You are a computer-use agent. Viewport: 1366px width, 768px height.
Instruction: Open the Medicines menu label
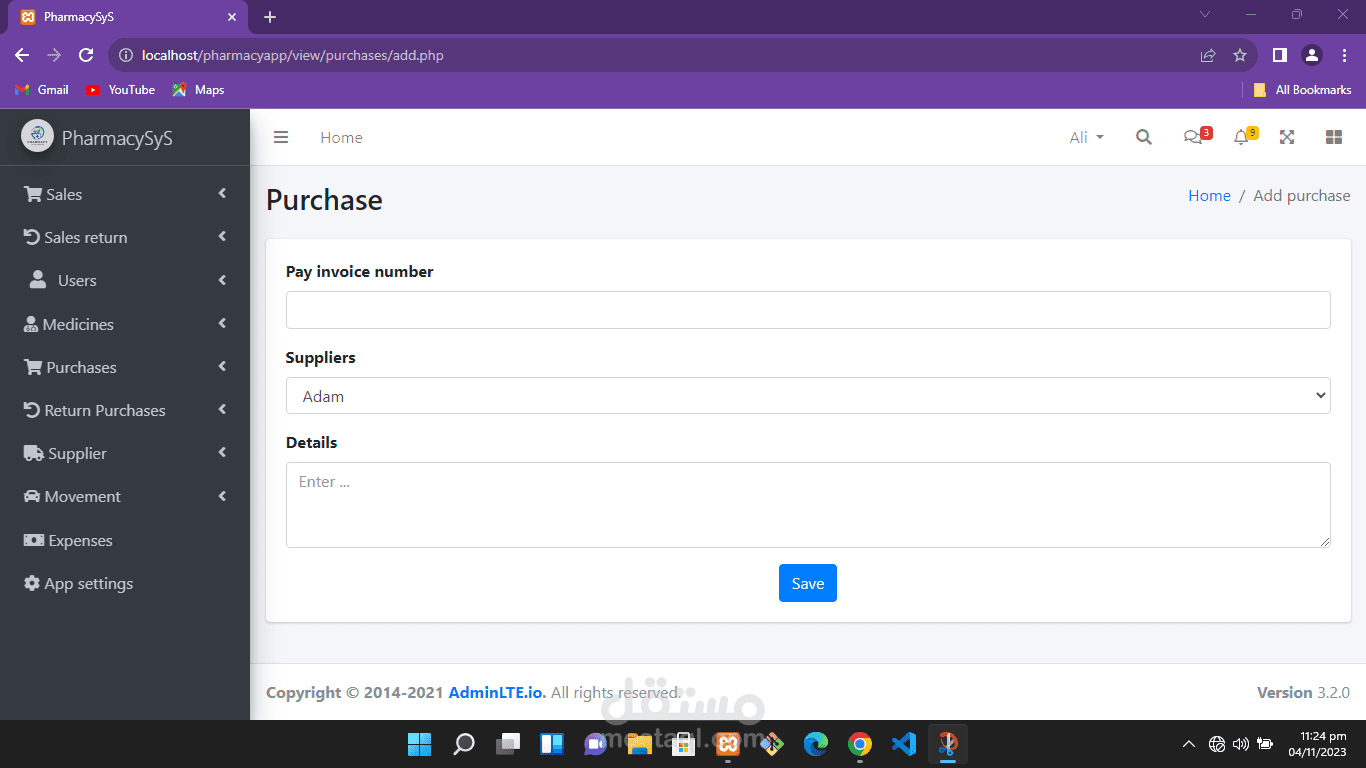[x=78, y=324]
